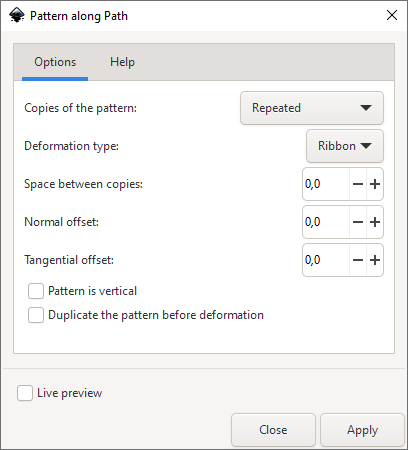Expand the Deformation type Ribbon dropdown

coord(345,146)
